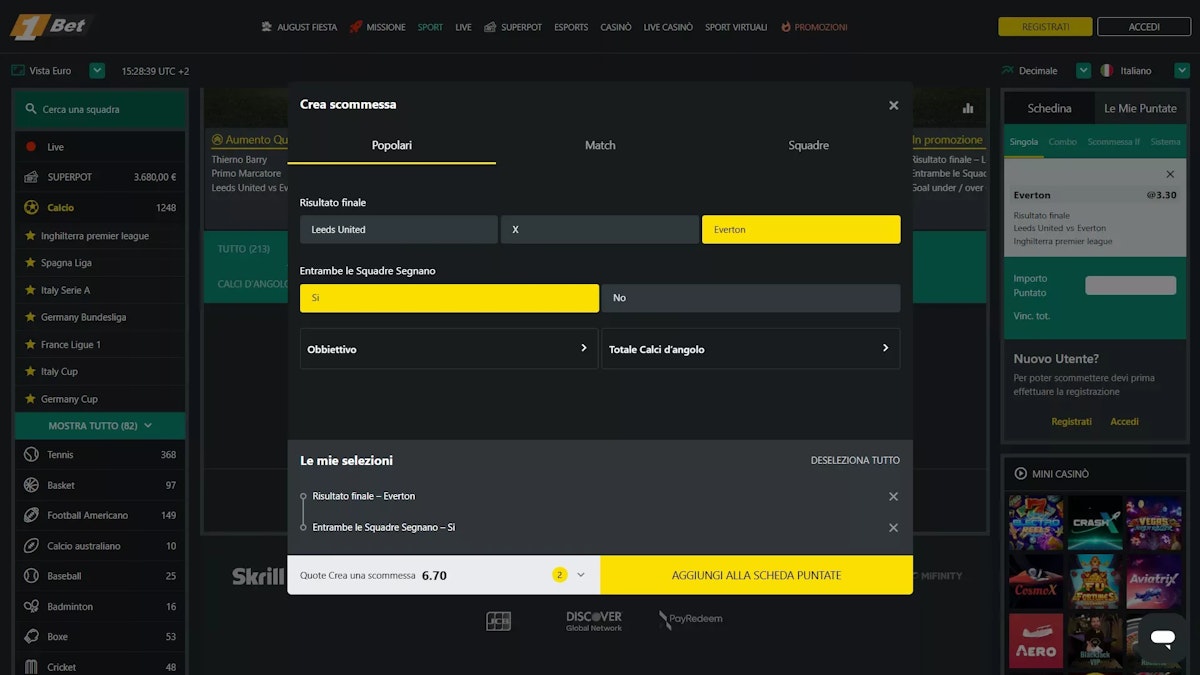Viewport: 1200px width, 675px height.
Task: Click Aggiungi alla scheda puntate button
Action: pyautogui.click(x=757, y=575)
